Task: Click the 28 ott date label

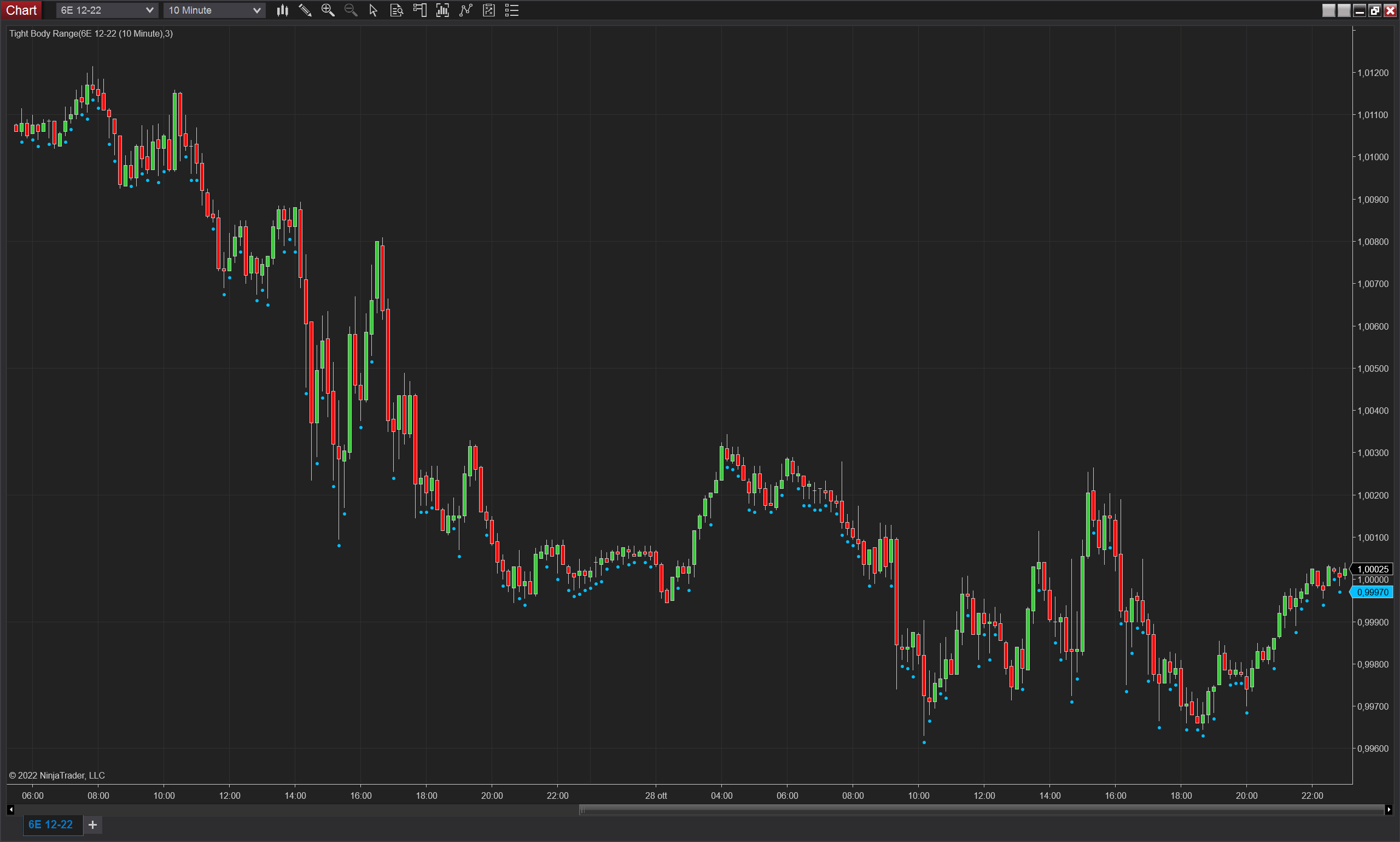Action: (656, 796)
